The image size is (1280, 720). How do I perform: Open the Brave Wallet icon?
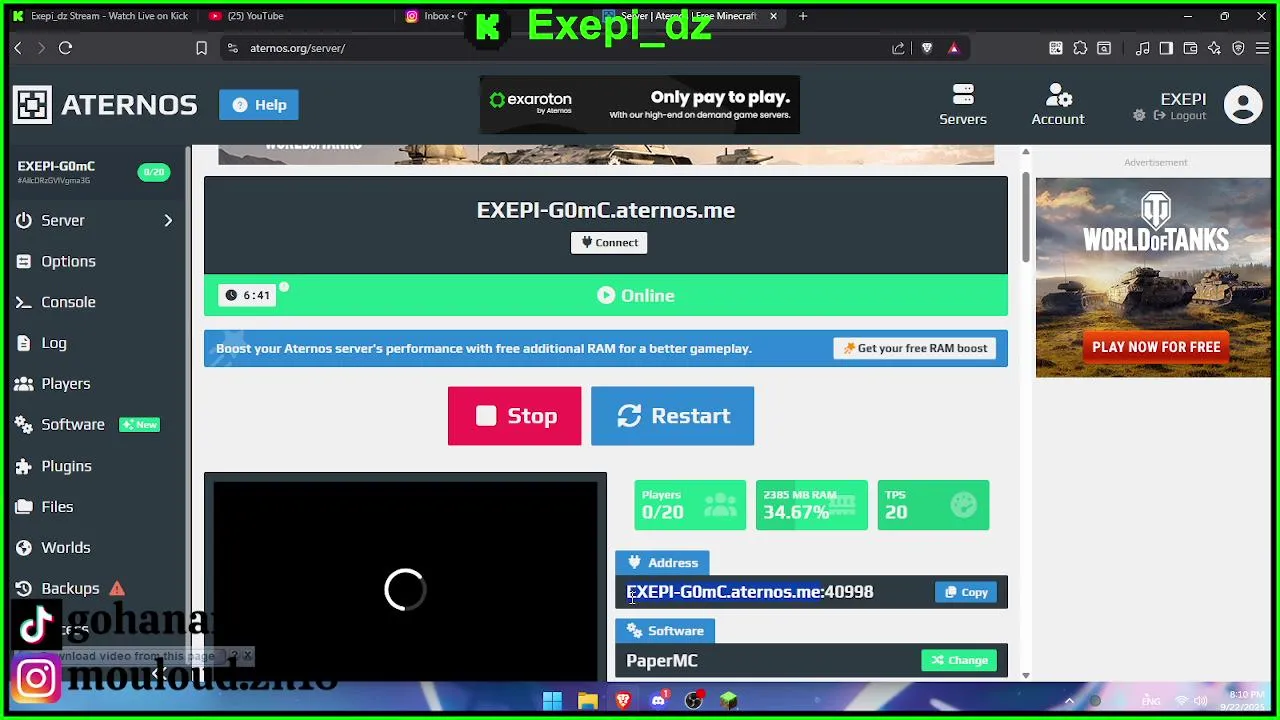coord(1190,48)
